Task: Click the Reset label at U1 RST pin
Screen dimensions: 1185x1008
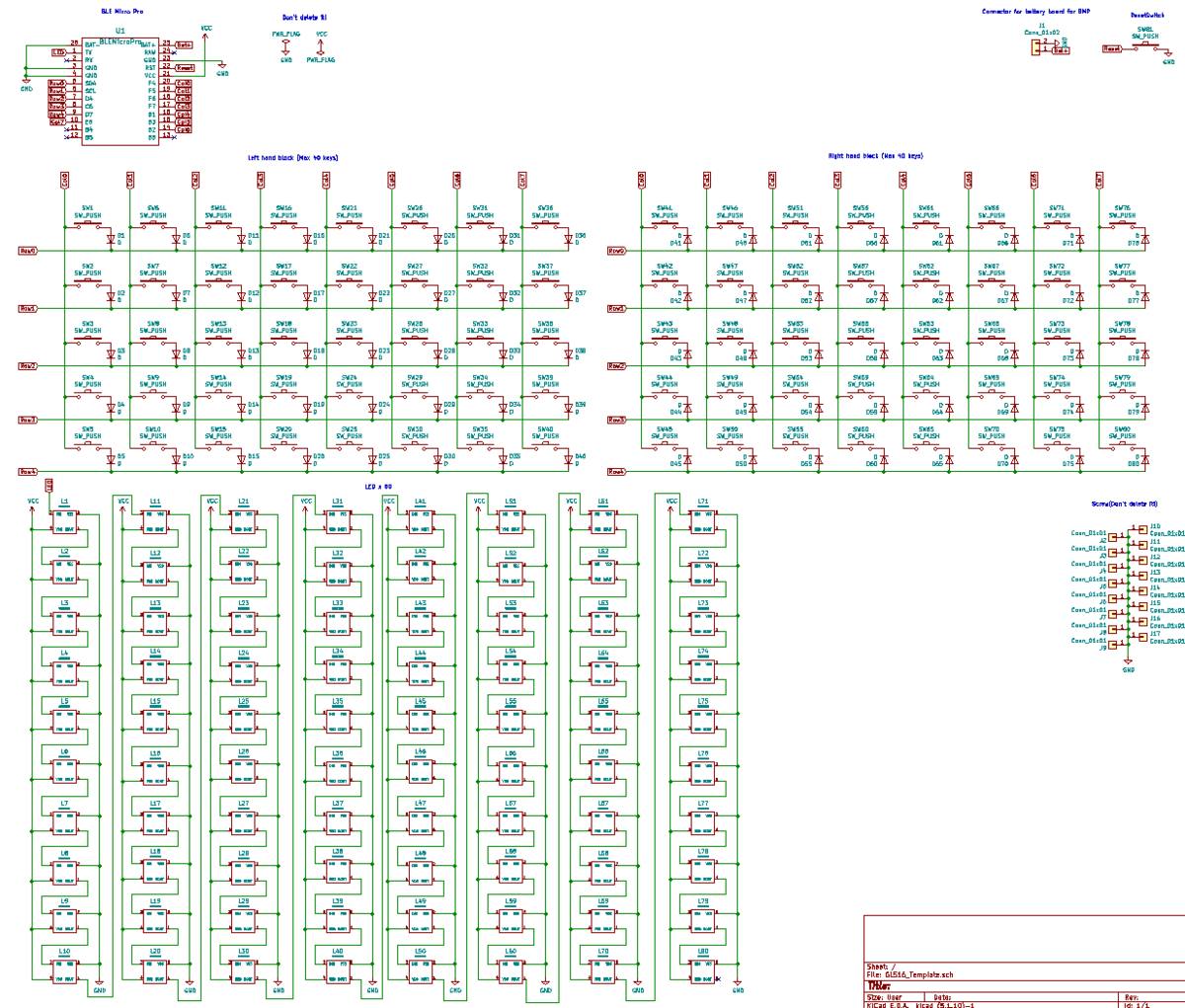Action: click(x=185, y=68)
